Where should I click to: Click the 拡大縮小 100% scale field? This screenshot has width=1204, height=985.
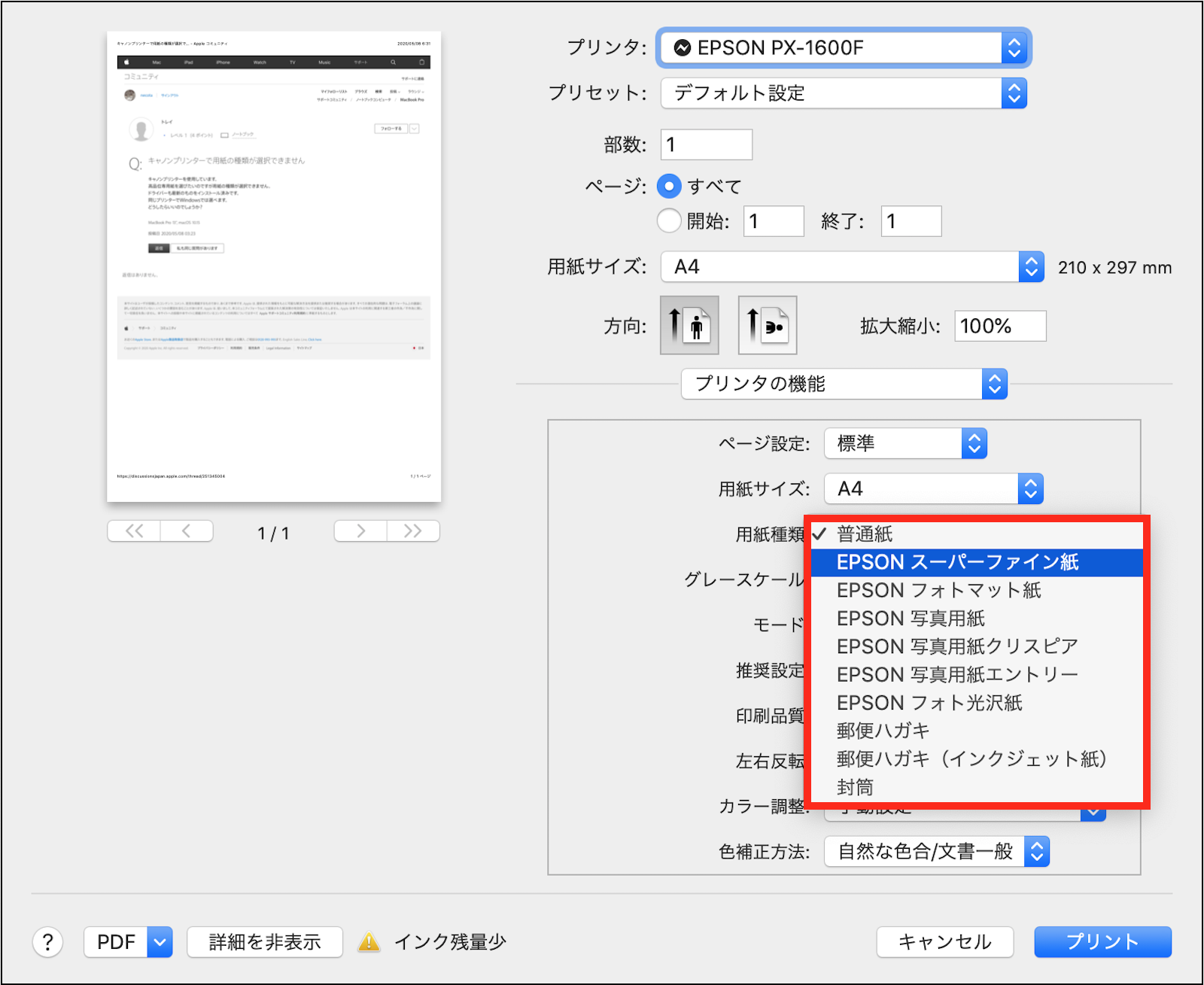[x=1001, y=326]
